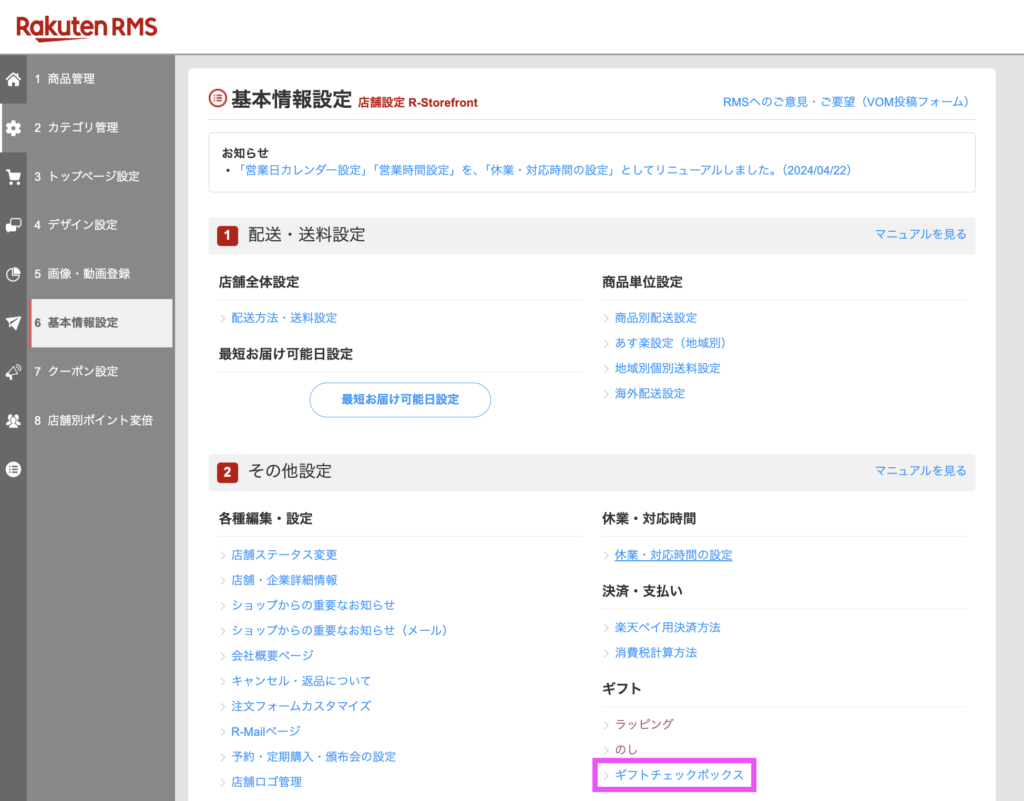This screenshot has height=801, width=1024.
Task: Open あす楽設定（地域別）link
Action: (x=670, y=343)
